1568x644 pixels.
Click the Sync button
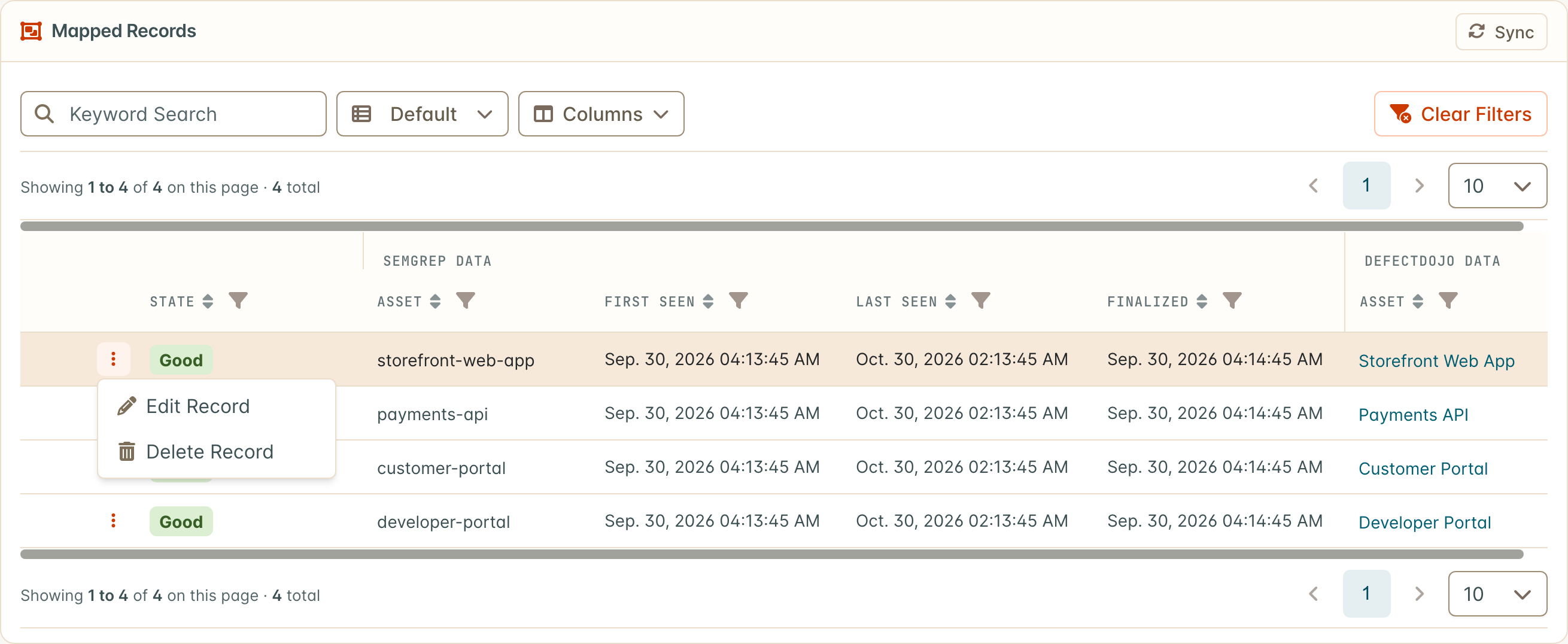coord(1501,32)
